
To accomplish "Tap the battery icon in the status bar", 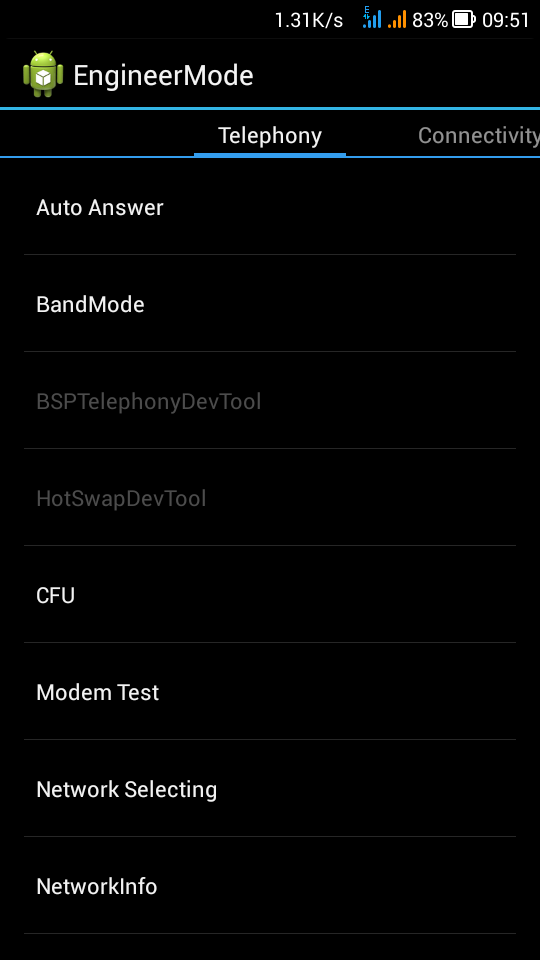I will [463, 20].
